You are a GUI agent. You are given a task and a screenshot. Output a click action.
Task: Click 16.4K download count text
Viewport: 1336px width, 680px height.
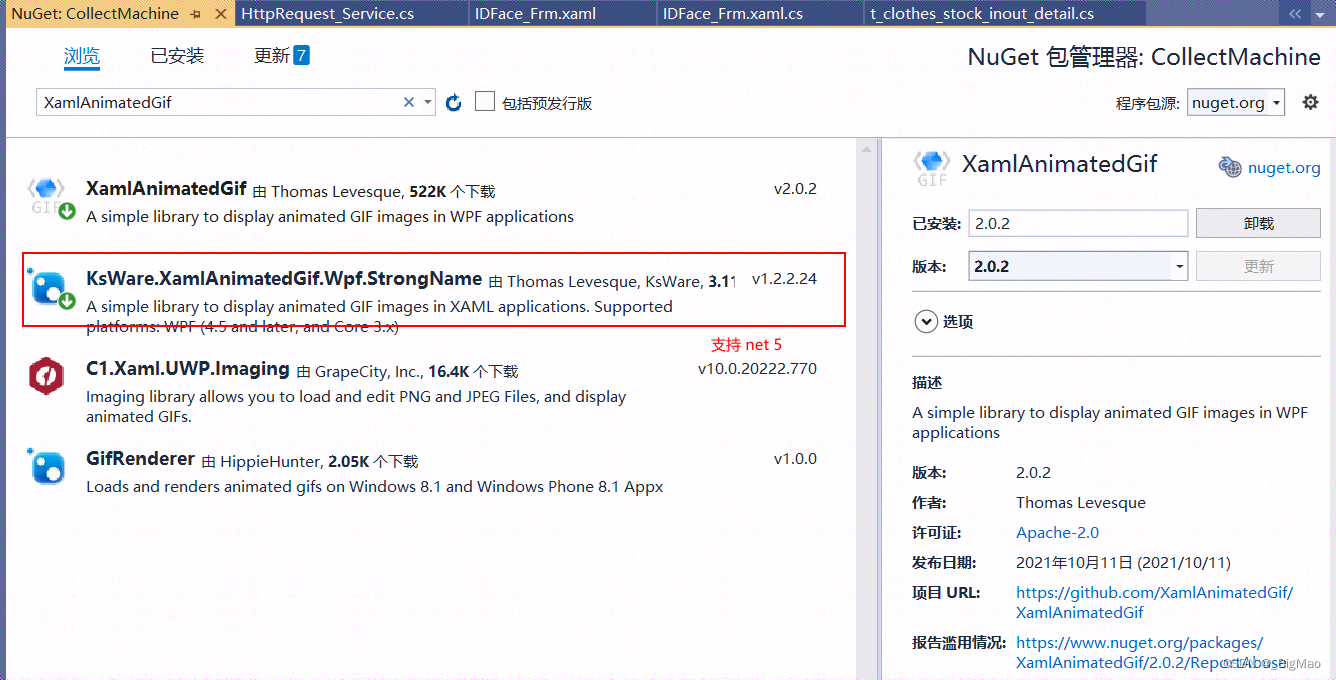(x=449, y=371)
